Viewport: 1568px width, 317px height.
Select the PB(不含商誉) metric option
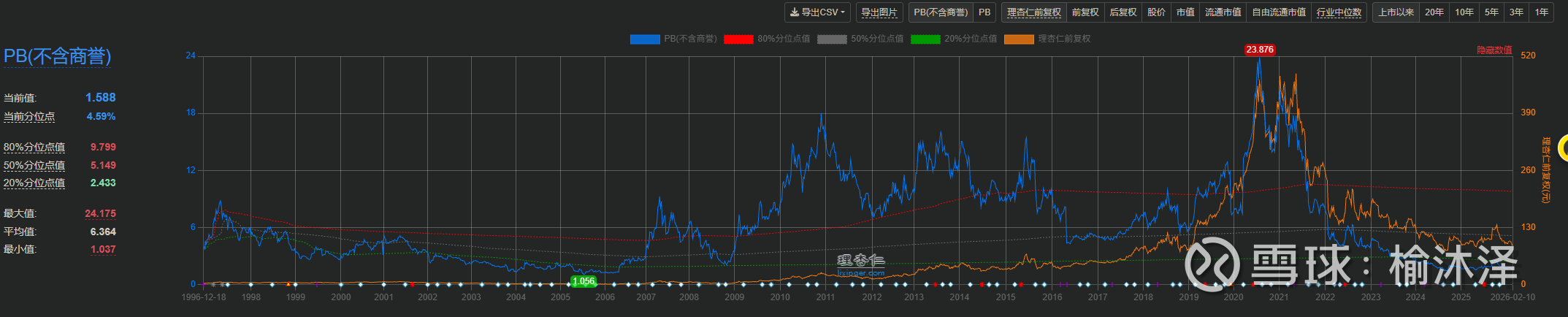941,12
